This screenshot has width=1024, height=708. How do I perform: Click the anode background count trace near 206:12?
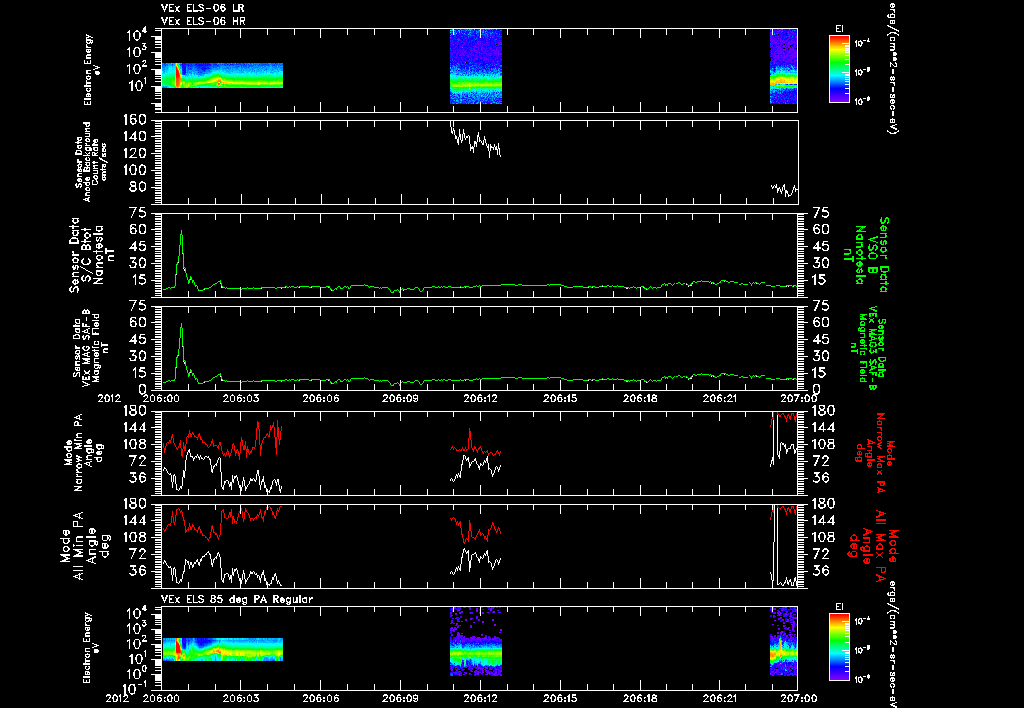pyautogui.click(x=476, y=139)
